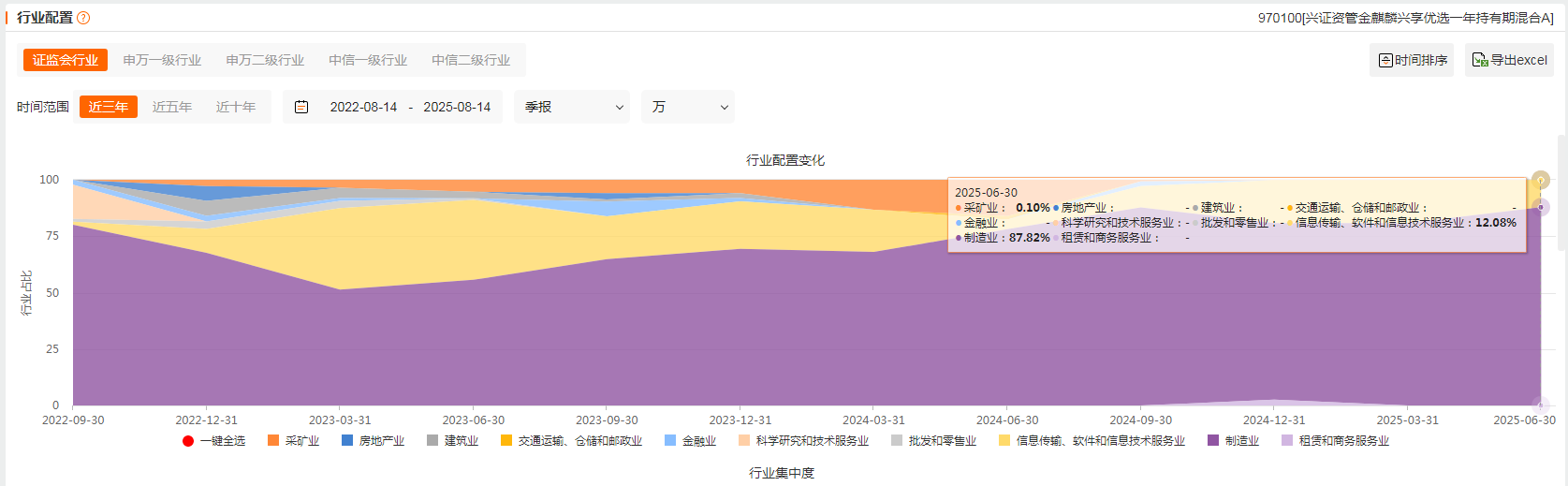Select the 证监会行业 tab

pos(66,60)
